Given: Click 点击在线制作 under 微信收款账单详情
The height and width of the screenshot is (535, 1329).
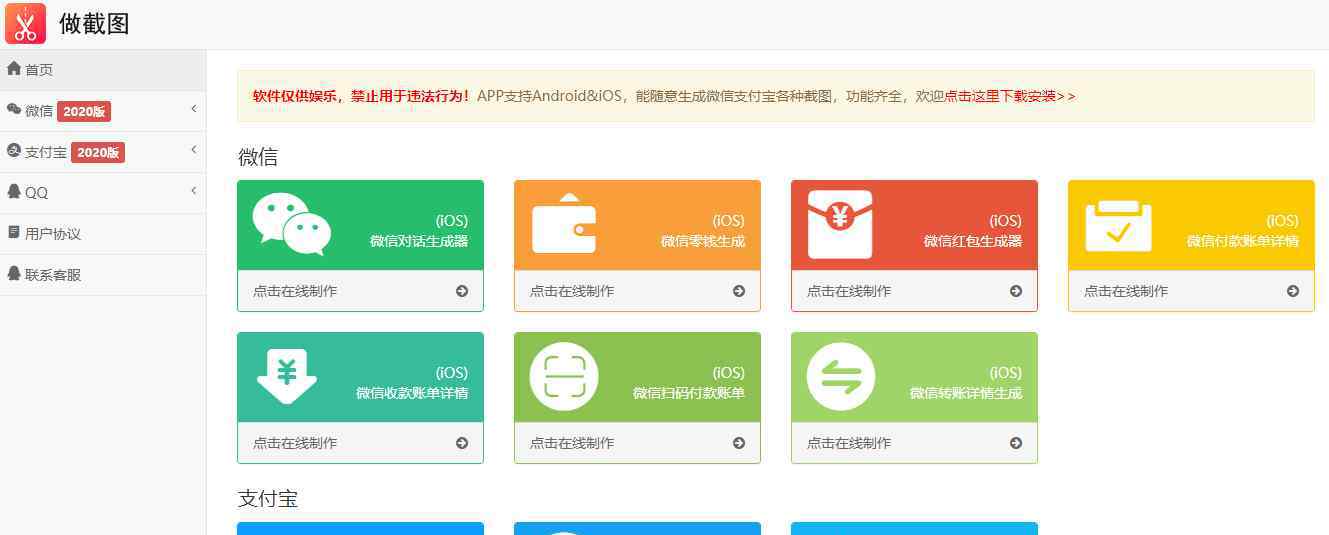Looking at the screenshot, I should tap(295, 443).
